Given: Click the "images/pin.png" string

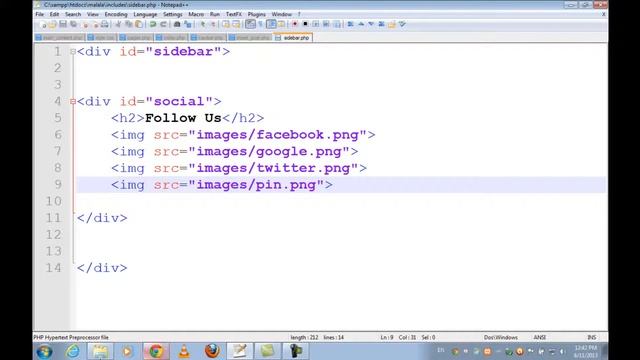Looking at the screenshot, I should point(256,185).
